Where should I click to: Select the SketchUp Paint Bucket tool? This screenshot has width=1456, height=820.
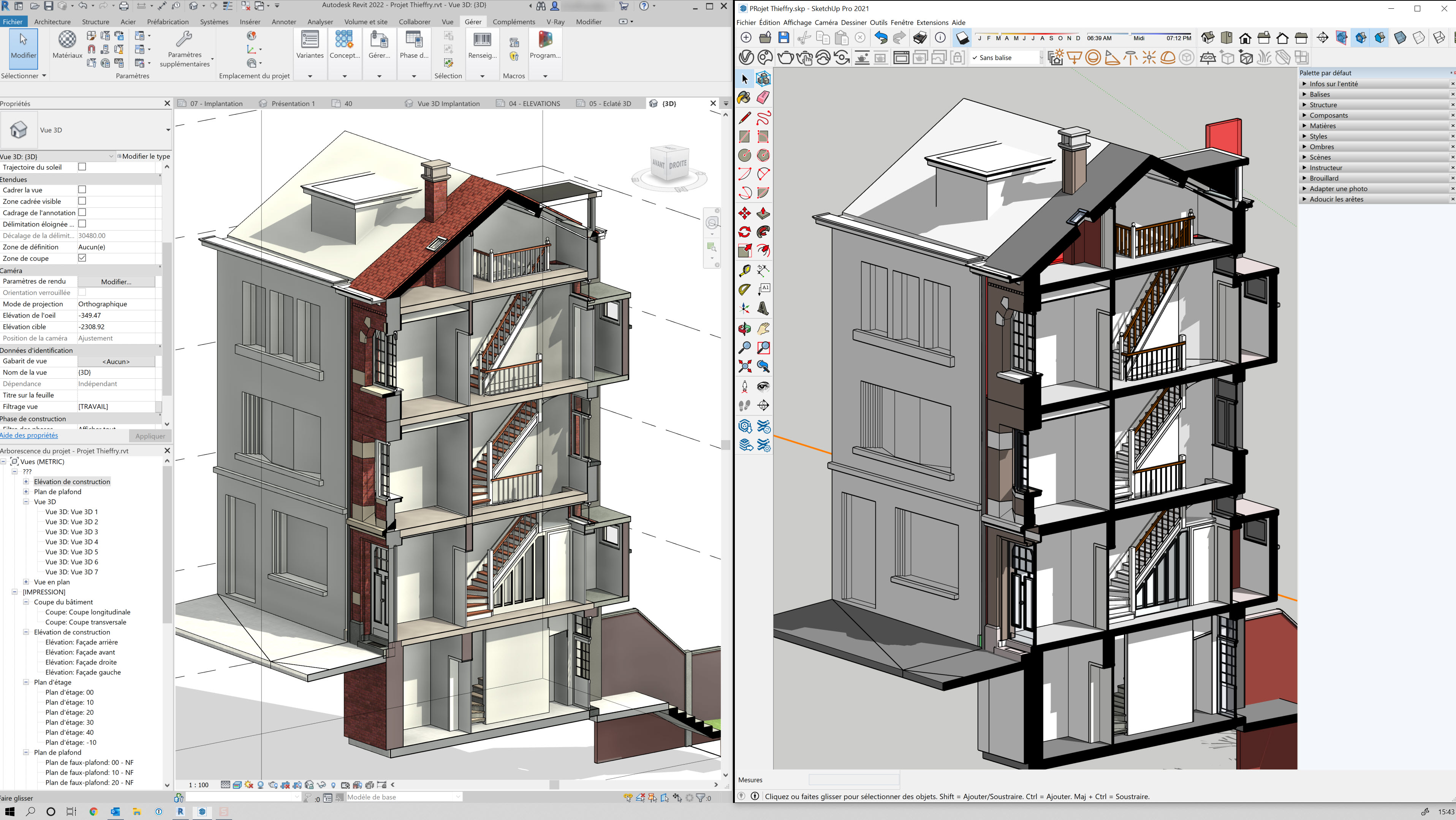tap(744, 97)
